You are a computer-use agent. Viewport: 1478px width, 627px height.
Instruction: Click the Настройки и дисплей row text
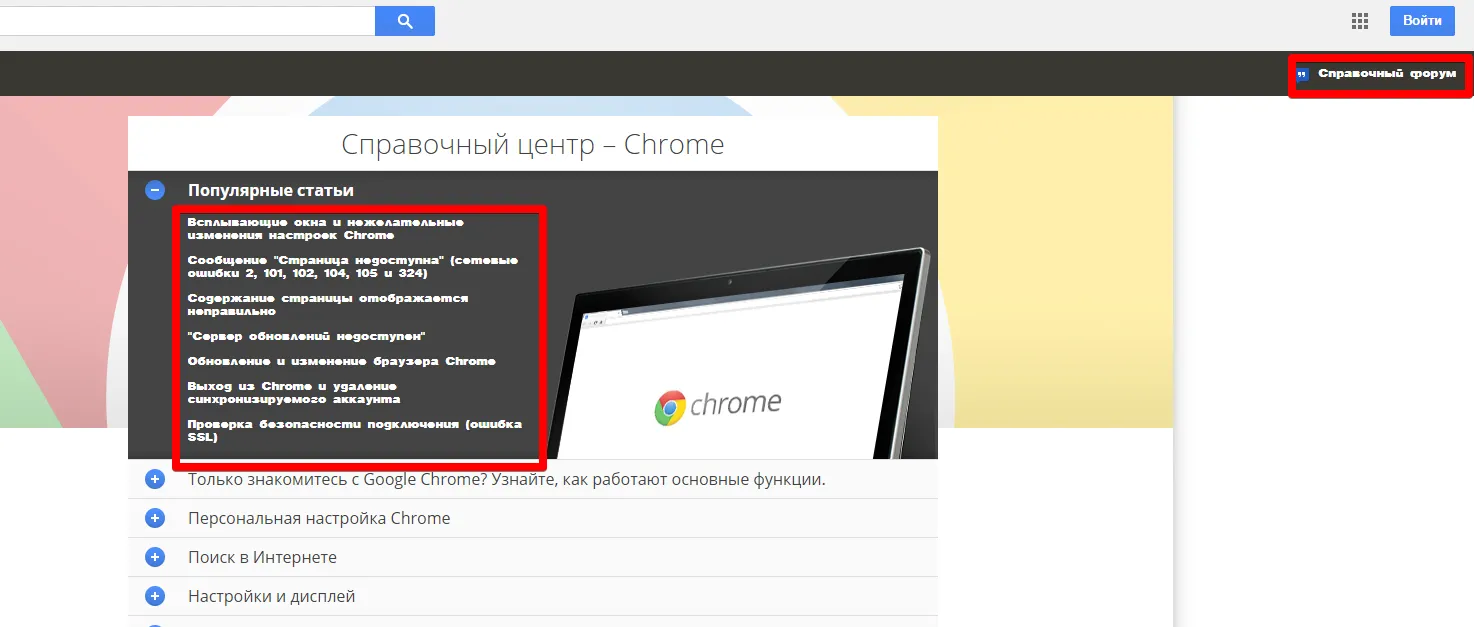pyautogui.click(x=272, y=596)
